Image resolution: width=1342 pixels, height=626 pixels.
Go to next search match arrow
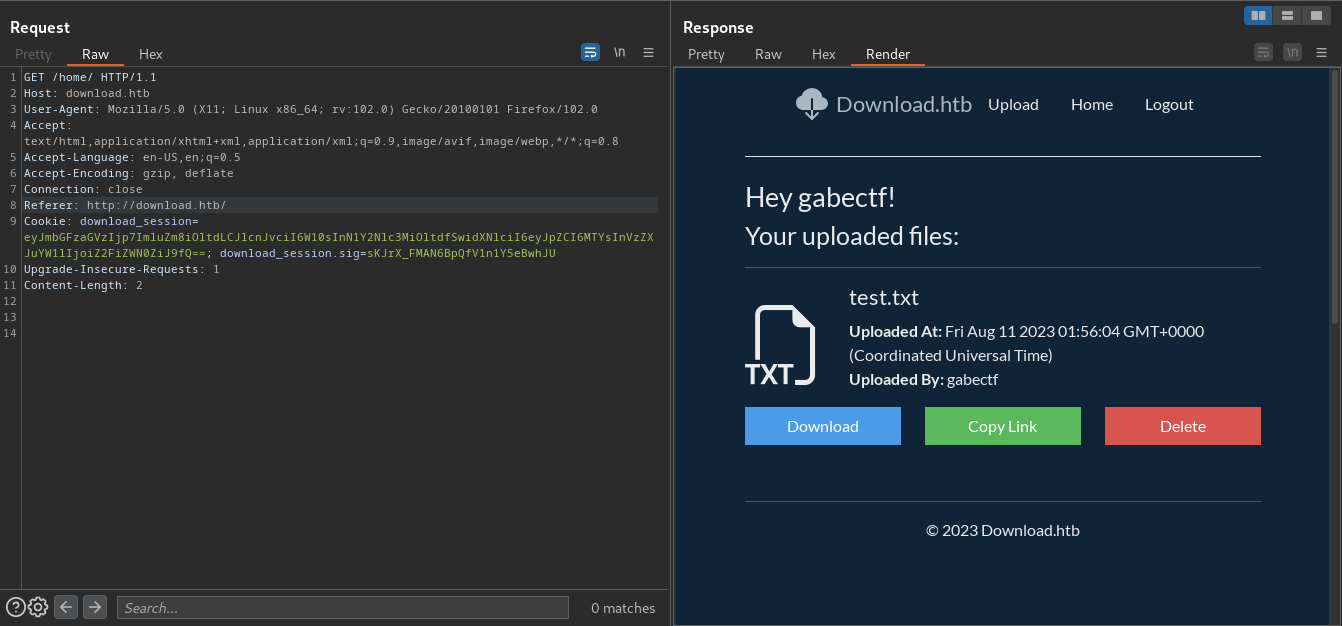(95, 606)
